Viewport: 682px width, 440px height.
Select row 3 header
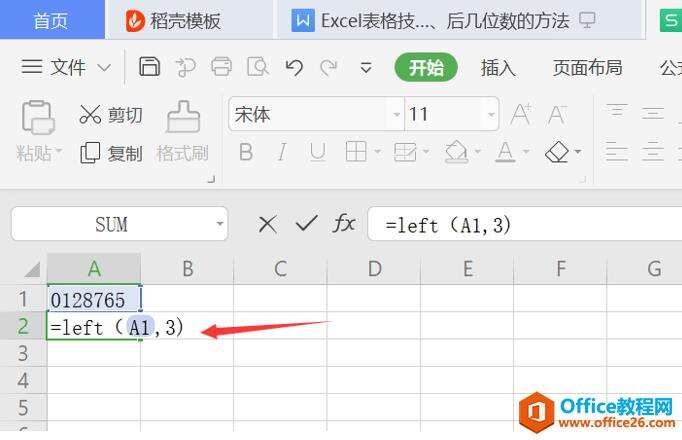(x=23, y=353)
